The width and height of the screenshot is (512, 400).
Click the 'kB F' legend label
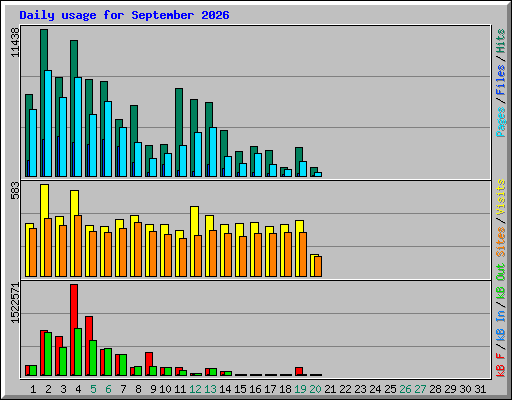click(x=501, y=365)
